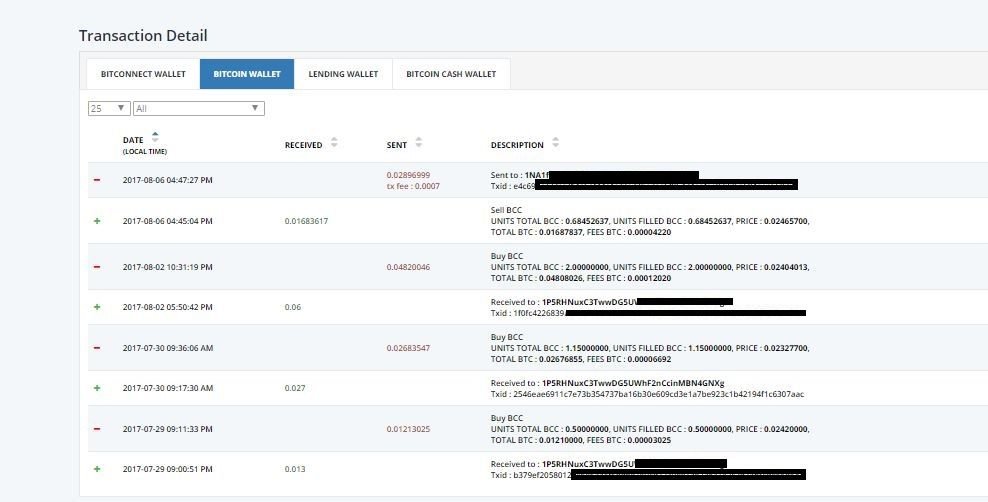Click the sent amount 0.01213025
988x502 pixels.
tap(408, 429)
